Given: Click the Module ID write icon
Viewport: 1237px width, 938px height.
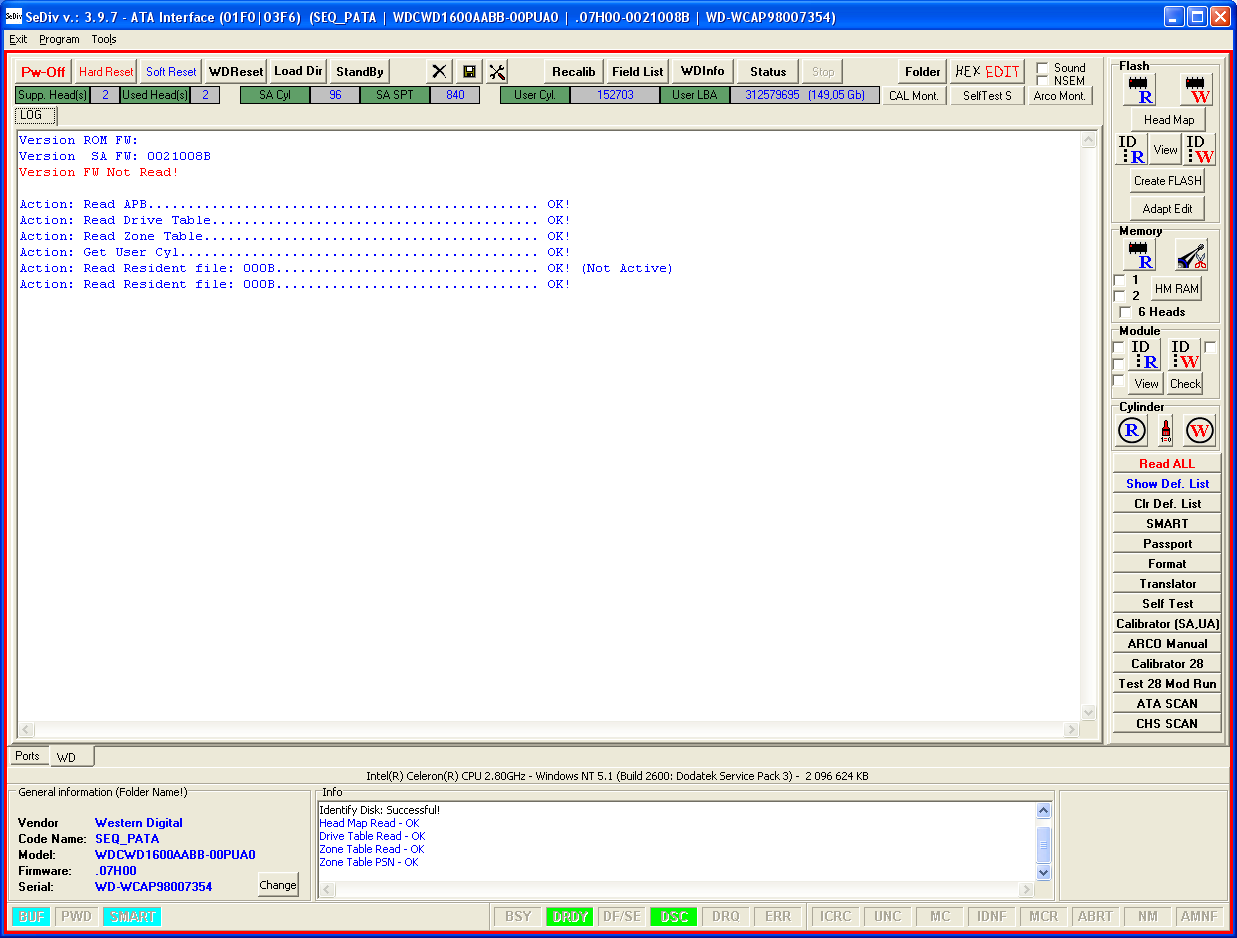Looking at the screenshot, I should click(x=1185, y=354).
